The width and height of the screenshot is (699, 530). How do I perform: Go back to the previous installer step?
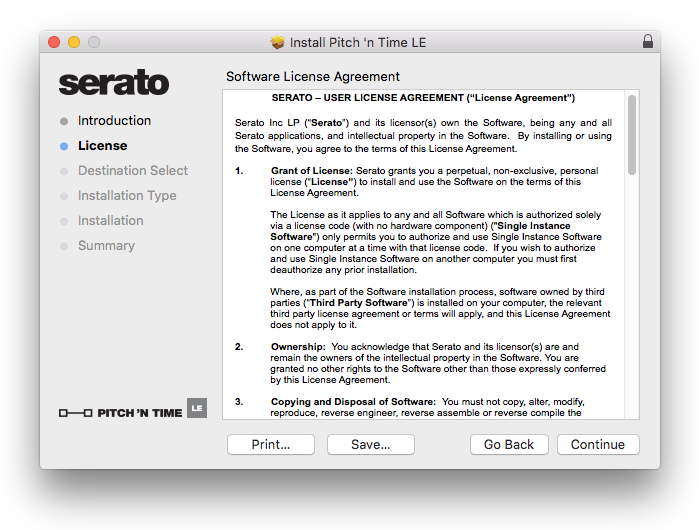pos(509,444)
